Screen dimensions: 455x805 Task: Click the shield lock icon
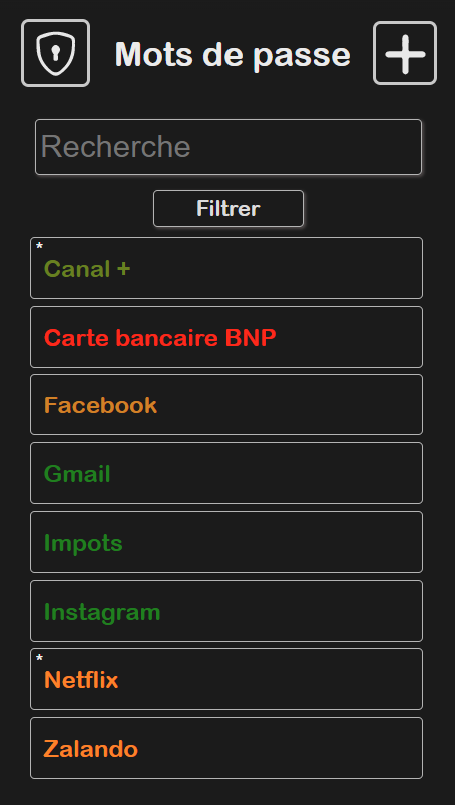pos(55,53)
